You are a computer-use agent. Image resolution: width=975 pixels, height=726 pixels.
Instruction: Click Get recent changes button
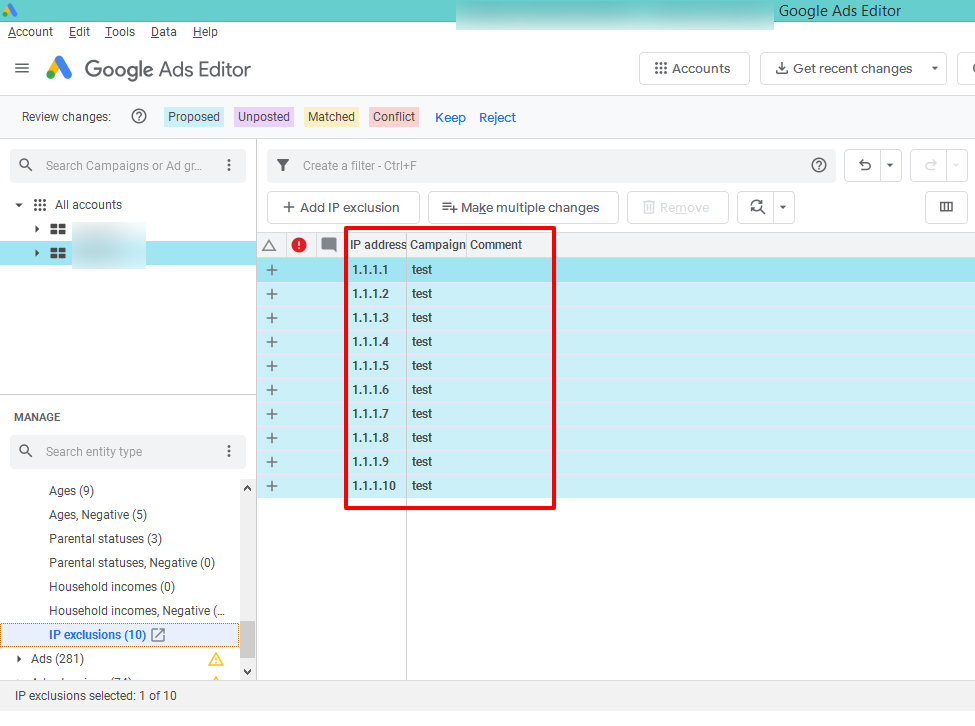844,68
